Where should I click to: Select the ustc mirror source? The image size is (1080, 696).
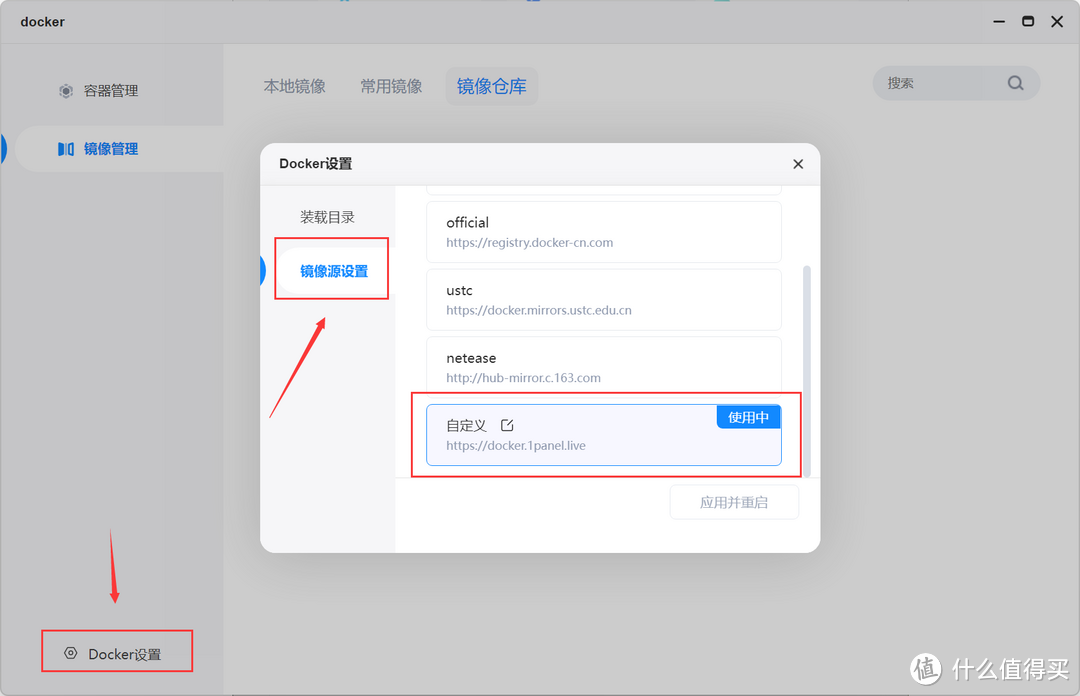(x=604, y=299)
